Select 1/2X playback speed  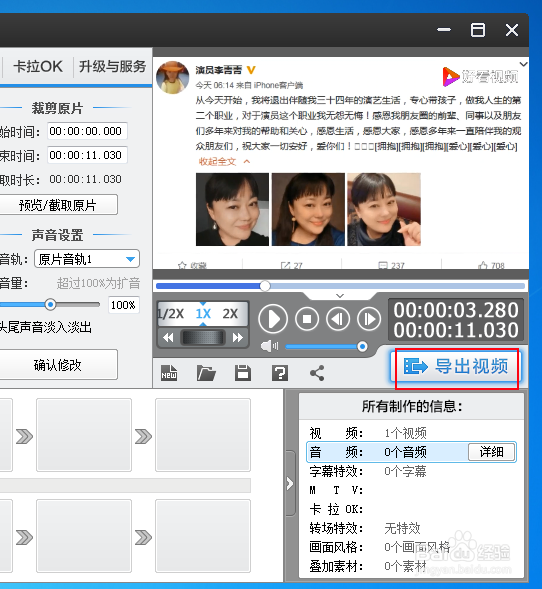171,314
